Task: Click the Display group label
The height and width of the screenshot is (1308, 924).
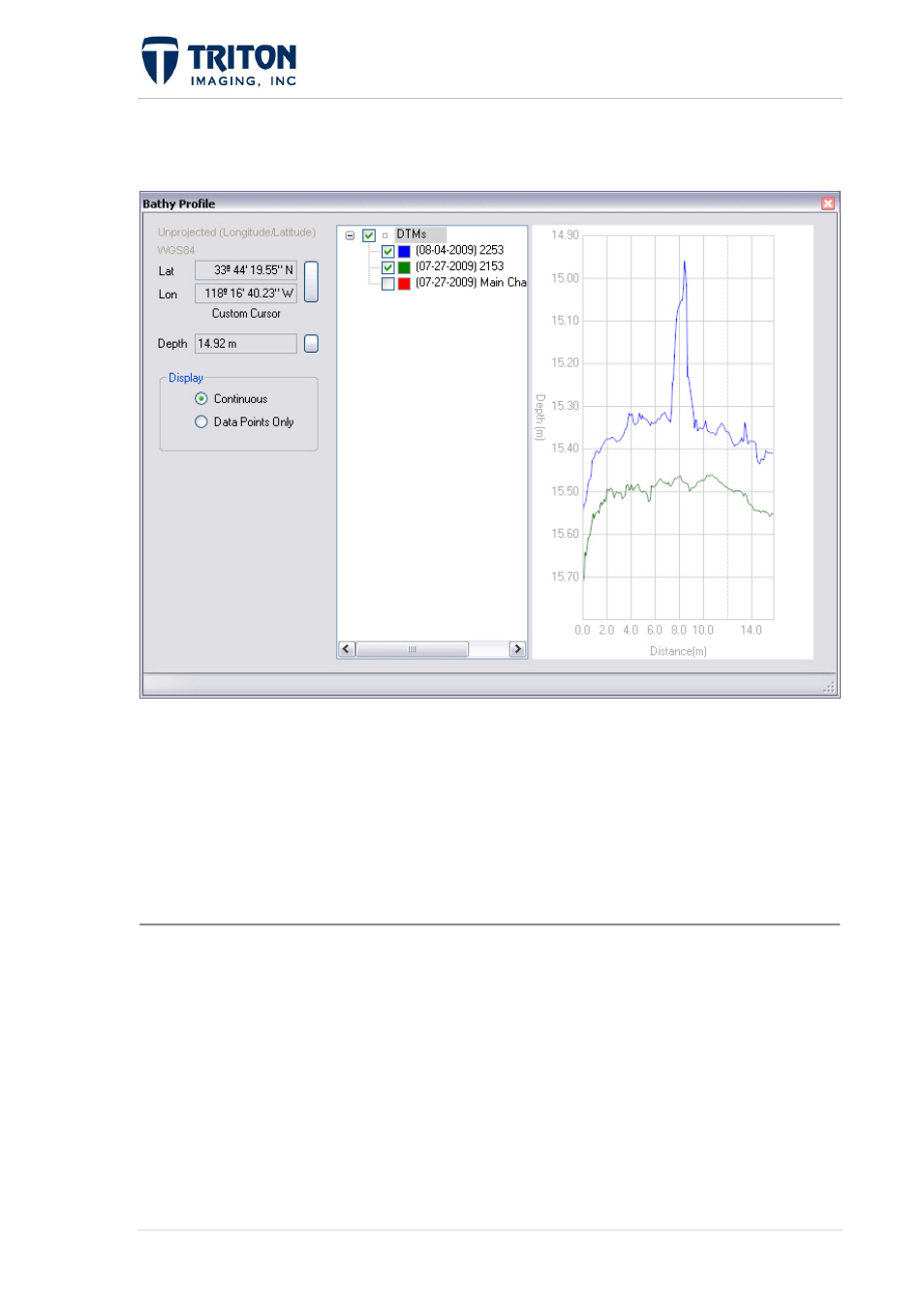Action: 186,378
